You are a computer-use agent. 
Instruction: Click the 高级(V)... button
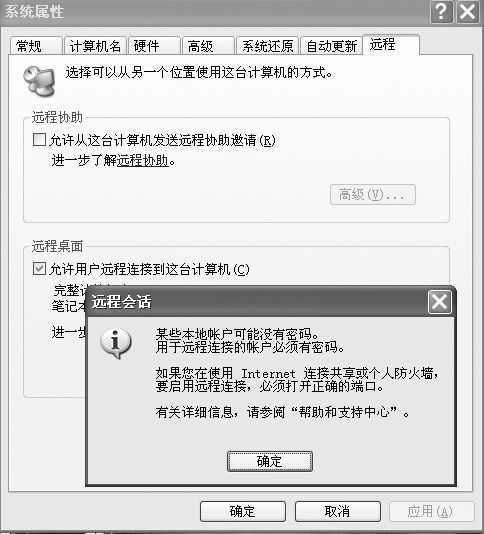pos(373,194)
